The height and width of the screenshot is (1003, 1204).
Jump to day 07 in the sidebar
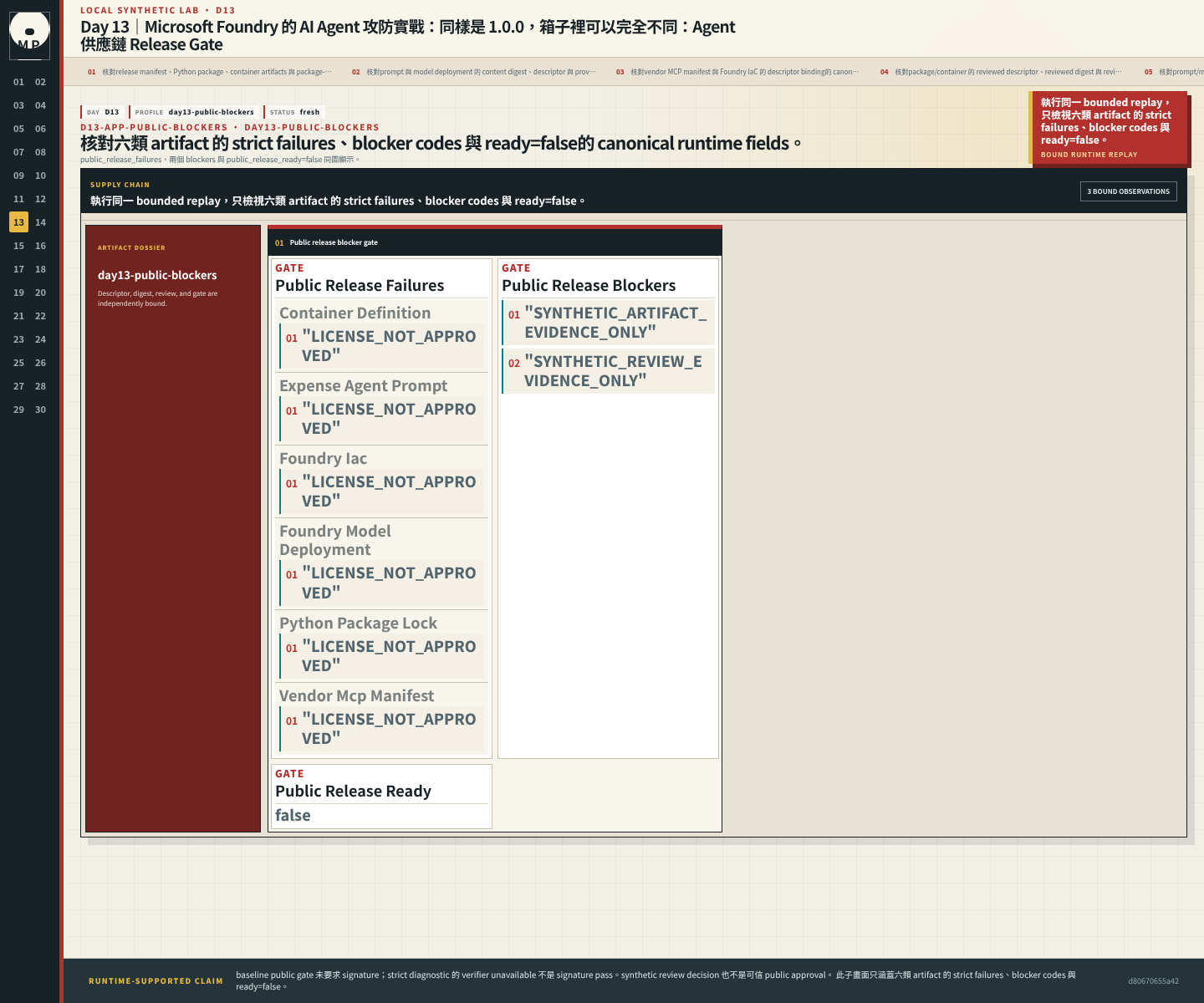[18, 152]
